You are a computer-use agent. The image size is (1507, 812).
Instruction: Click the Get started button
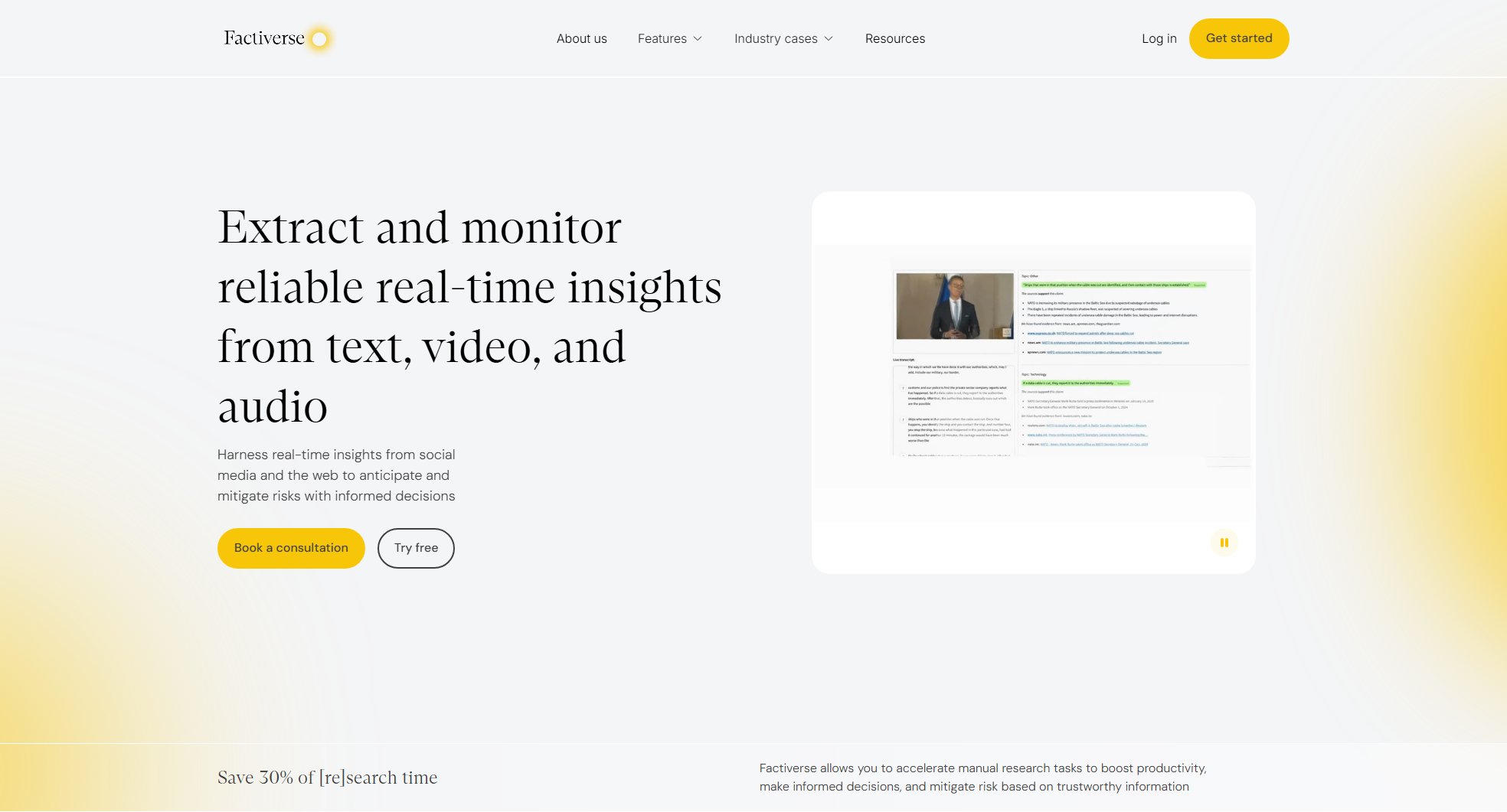pos(1238,38)
